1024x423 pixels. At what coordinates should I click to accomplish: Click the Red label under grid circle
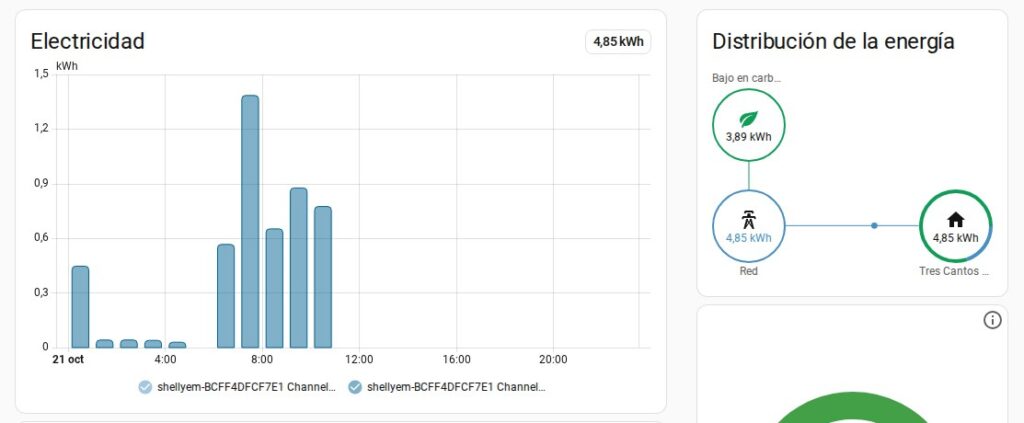click(x=748, y=271)
